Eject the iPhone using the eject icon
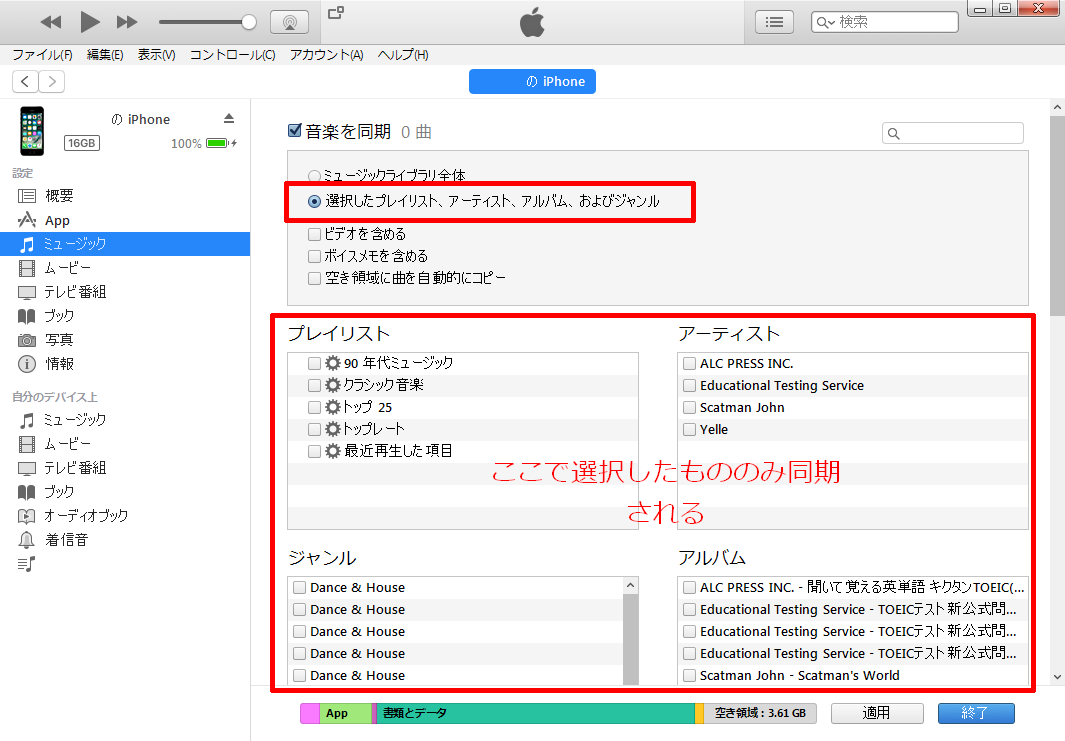Viewport: 1065px width, 741px height. [x=229, y=119]
